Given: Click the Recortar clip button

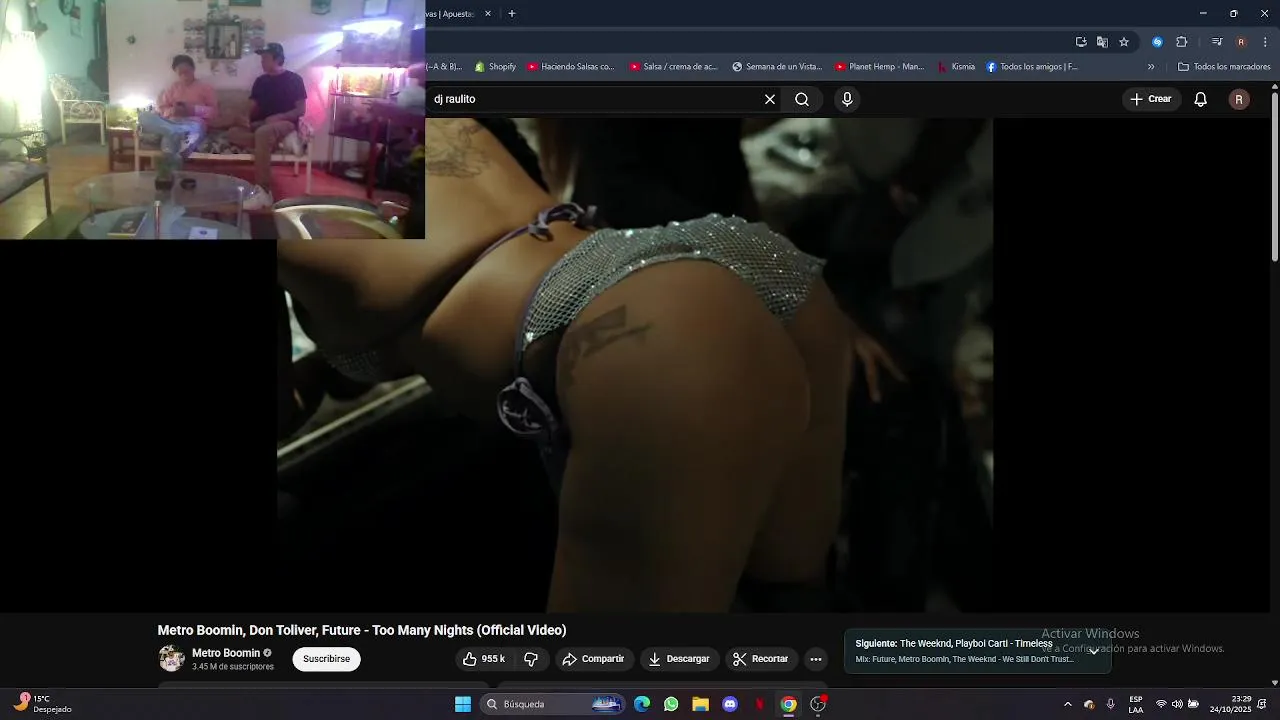Looking at the screenshot, I should tap(761, 659).
